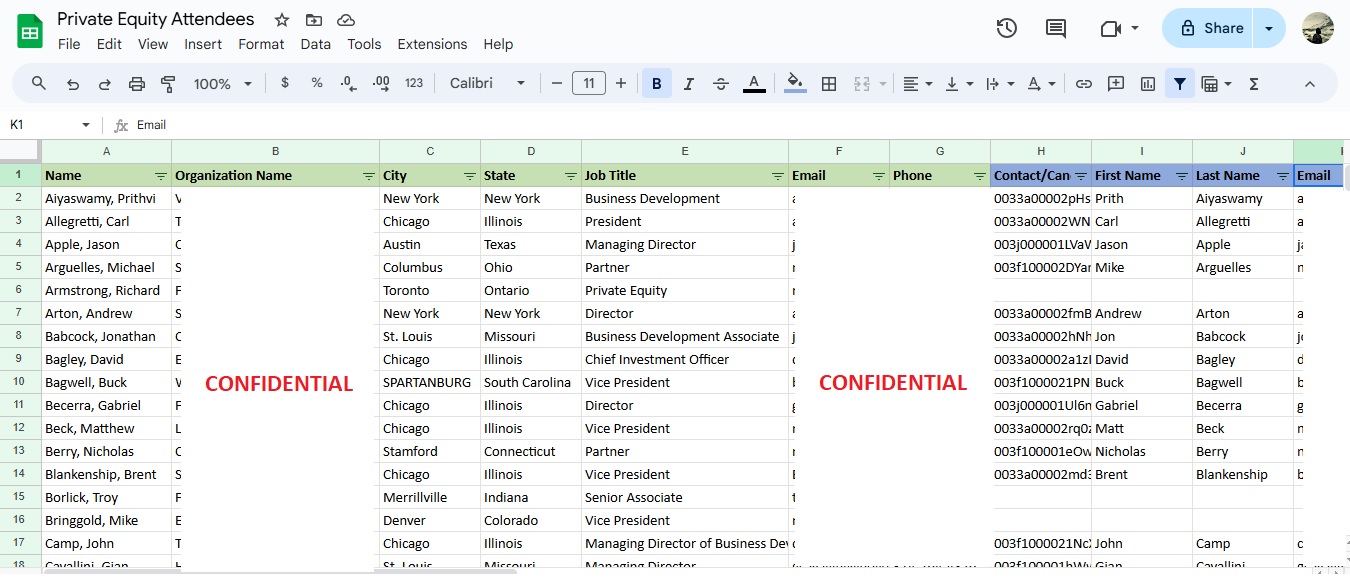Insert a chart
This screenshot has width=1350, height=580.
point(1148,84)
